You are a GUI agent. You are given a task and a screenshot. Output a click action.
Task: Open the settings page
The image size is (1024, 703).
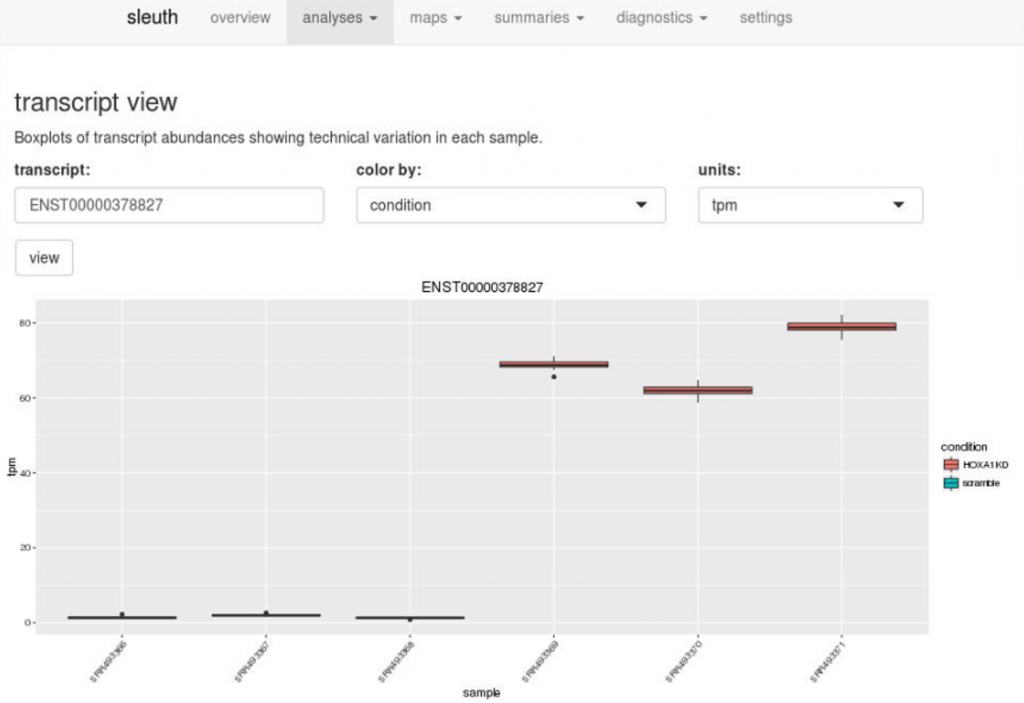tap(765, 17)
